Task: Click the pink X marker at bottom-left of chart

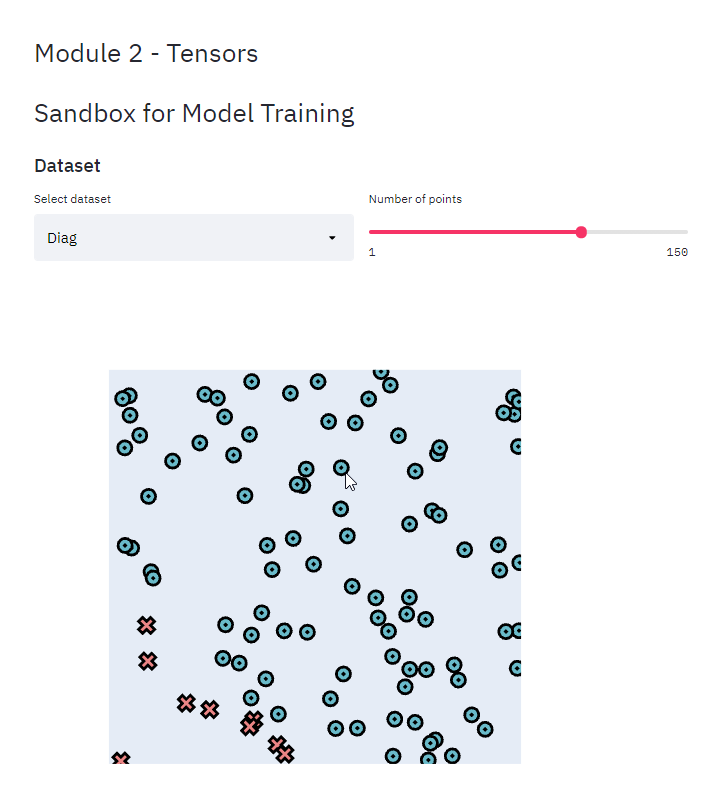Action: [119, 758]
